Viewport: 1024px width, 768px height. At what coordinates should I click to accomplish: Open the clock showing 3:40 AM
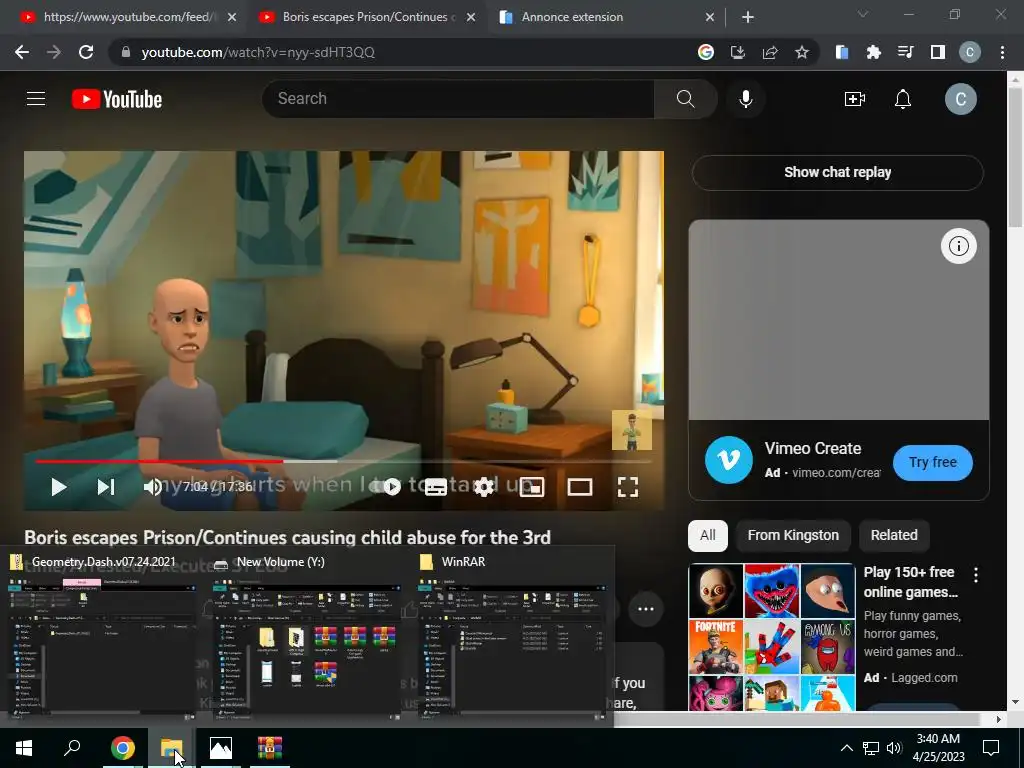click(x=938, y=748)
